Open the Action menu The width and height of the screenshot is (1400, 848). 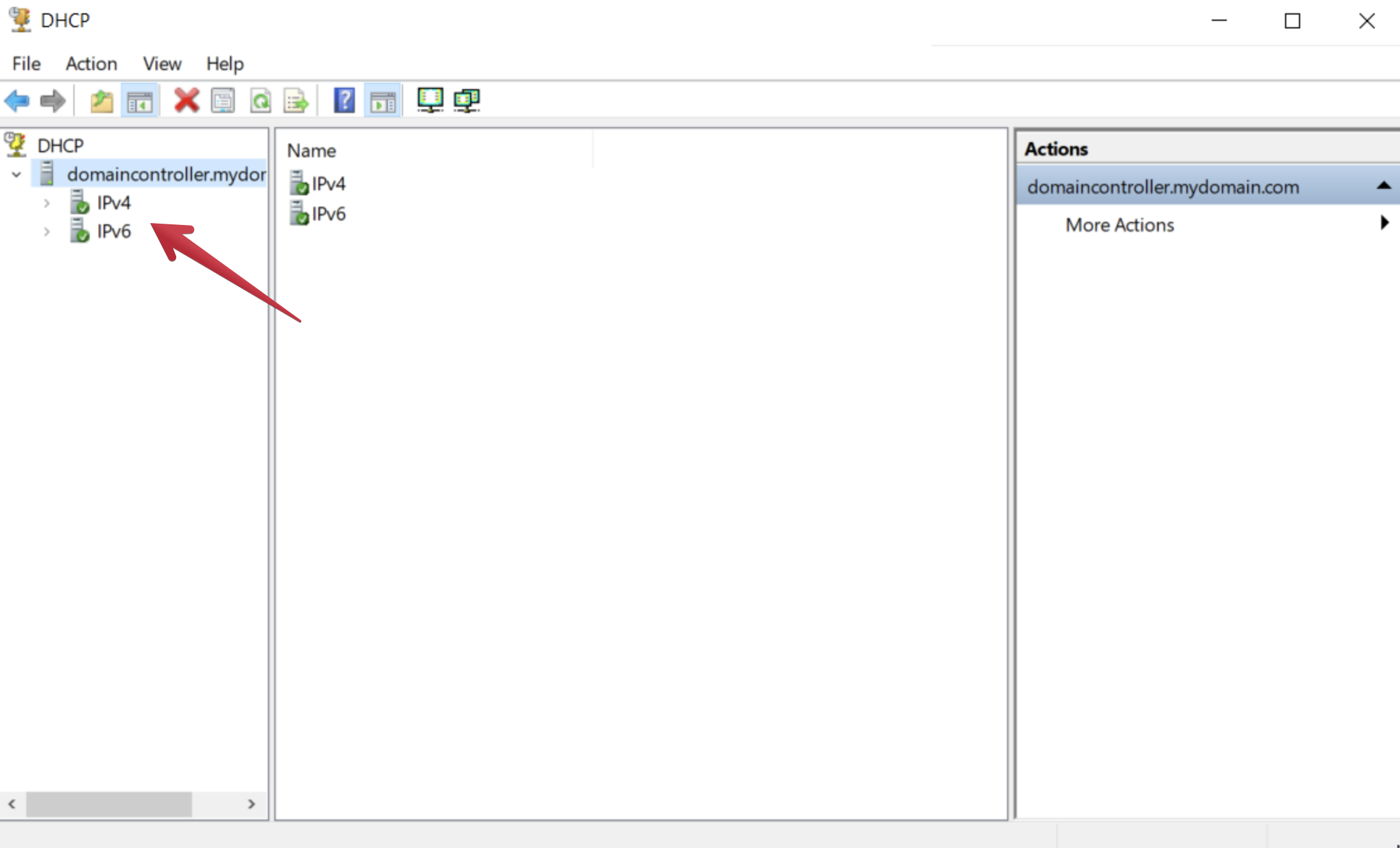point(91,64)
